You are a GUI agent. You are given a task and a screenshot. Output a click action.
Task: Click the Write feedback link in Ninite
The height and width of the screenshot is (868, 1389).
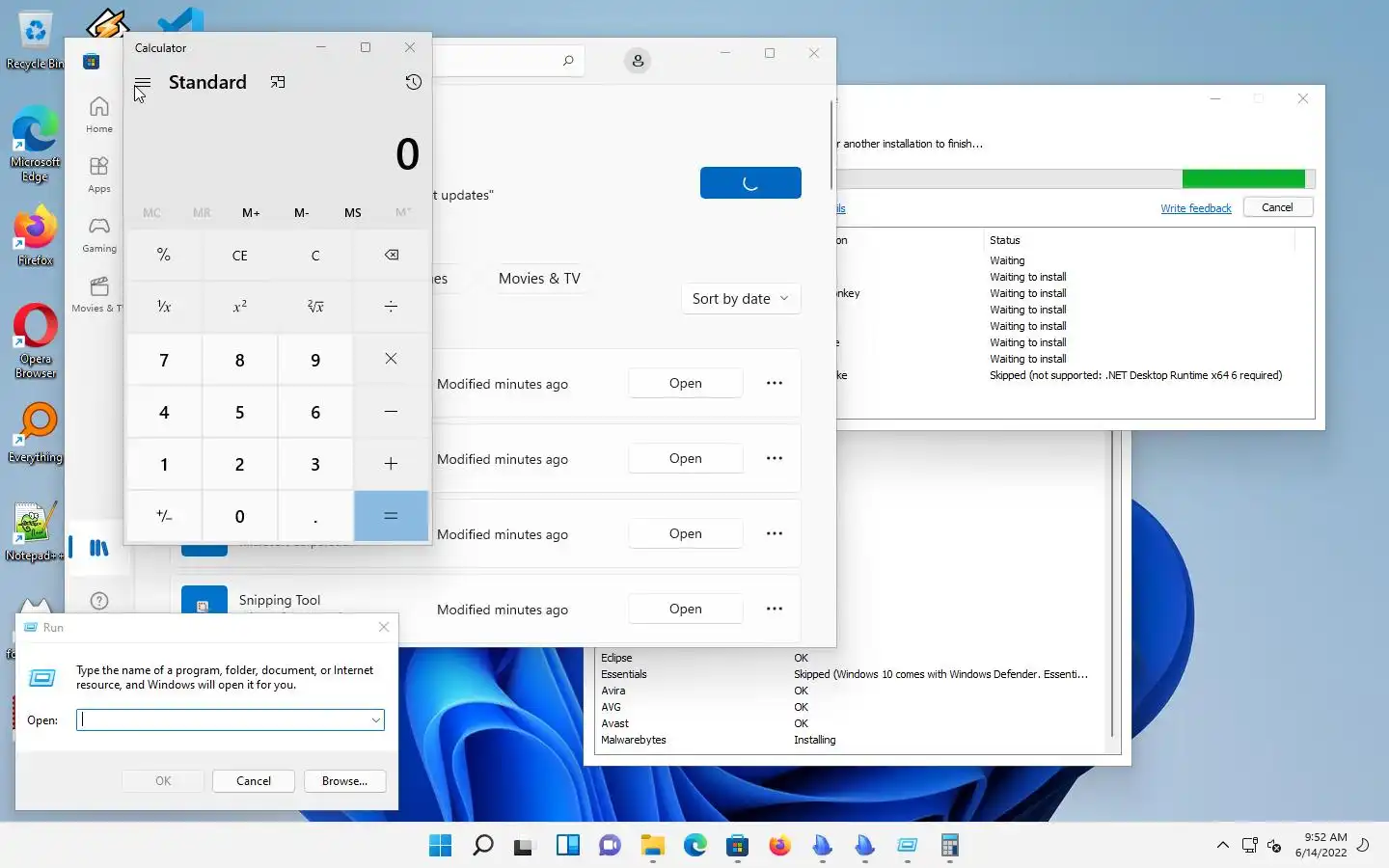point(1196,208)
